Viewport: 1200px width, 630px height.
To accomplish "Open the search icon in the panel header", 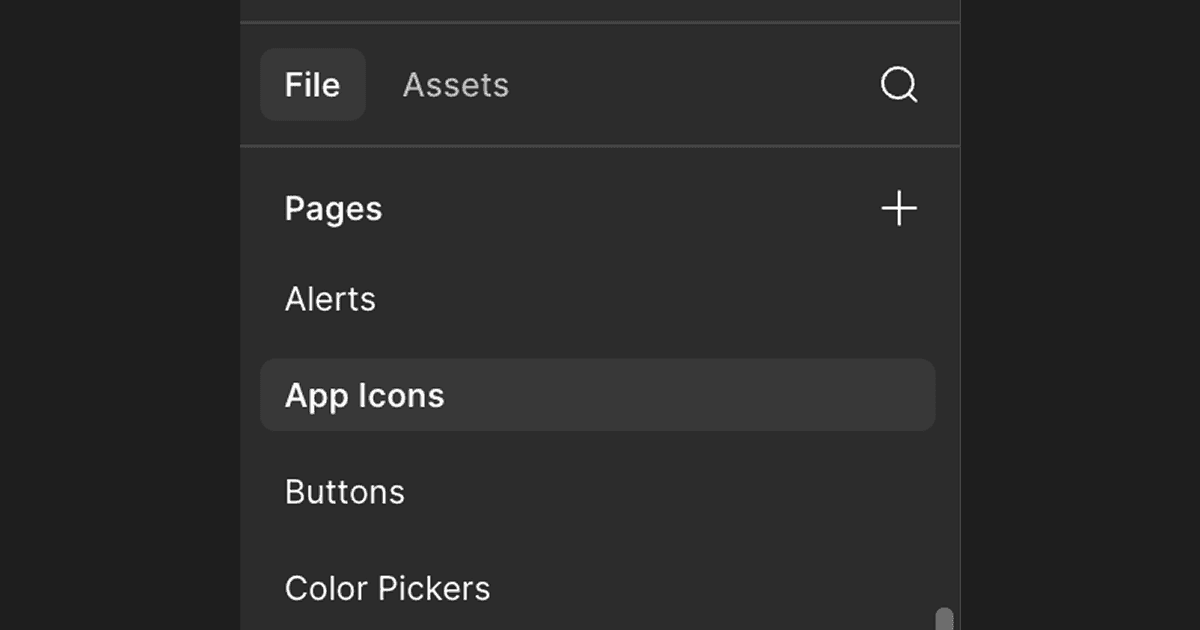I will pos(898,85).
